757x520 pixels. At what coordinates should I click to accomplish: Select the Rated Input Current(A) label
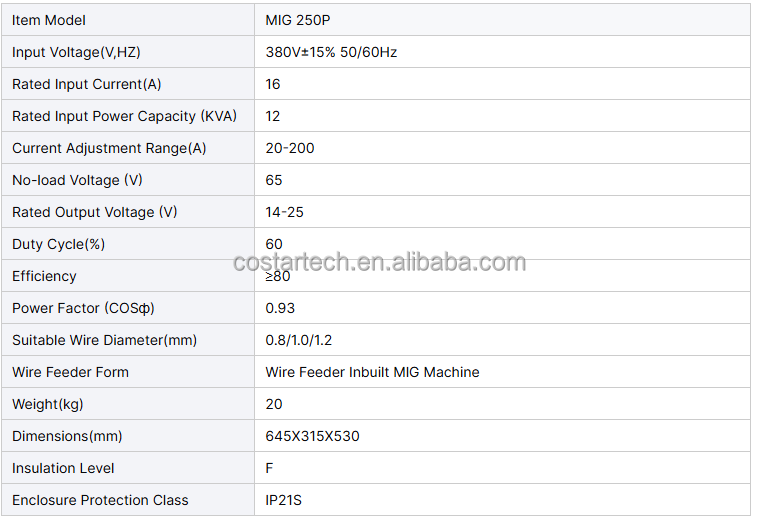pos(87,84)
